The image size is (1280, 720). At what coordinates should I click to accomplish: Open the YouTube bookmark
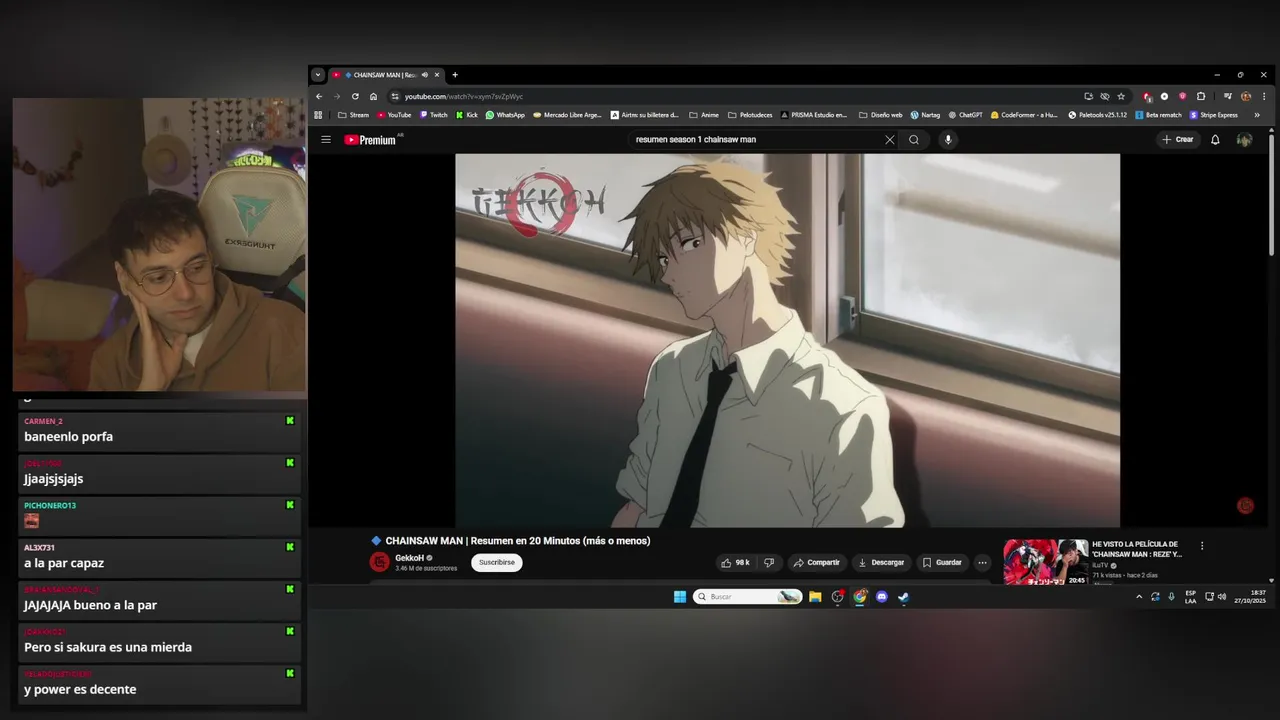pyautogui.click(x=394, y=115)
